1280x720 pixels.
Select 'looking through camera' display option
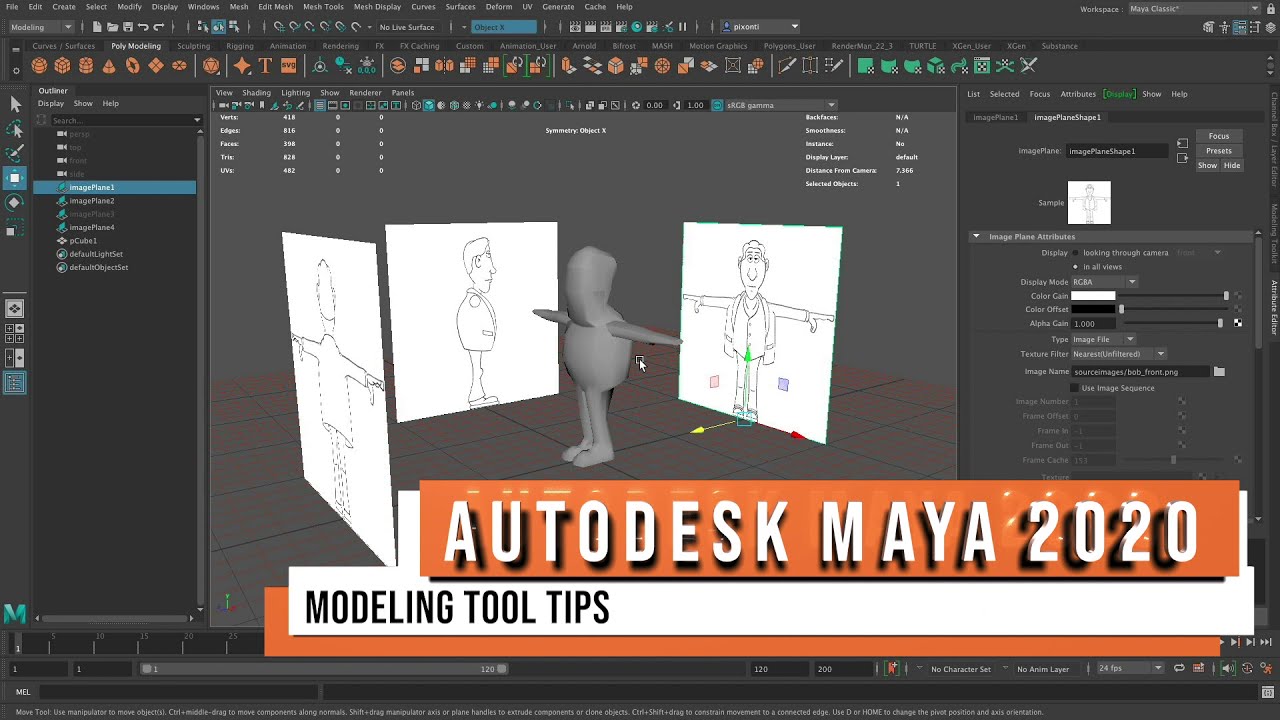1076,253
